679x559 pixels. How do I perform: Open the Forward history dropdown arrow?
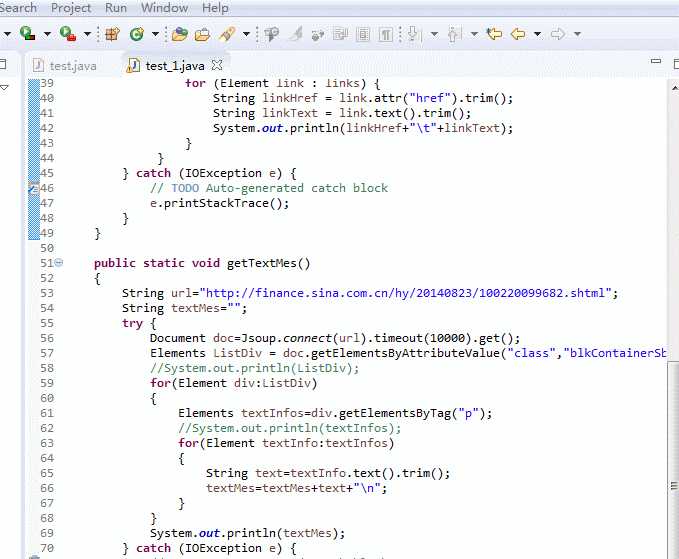pos(577,34)
